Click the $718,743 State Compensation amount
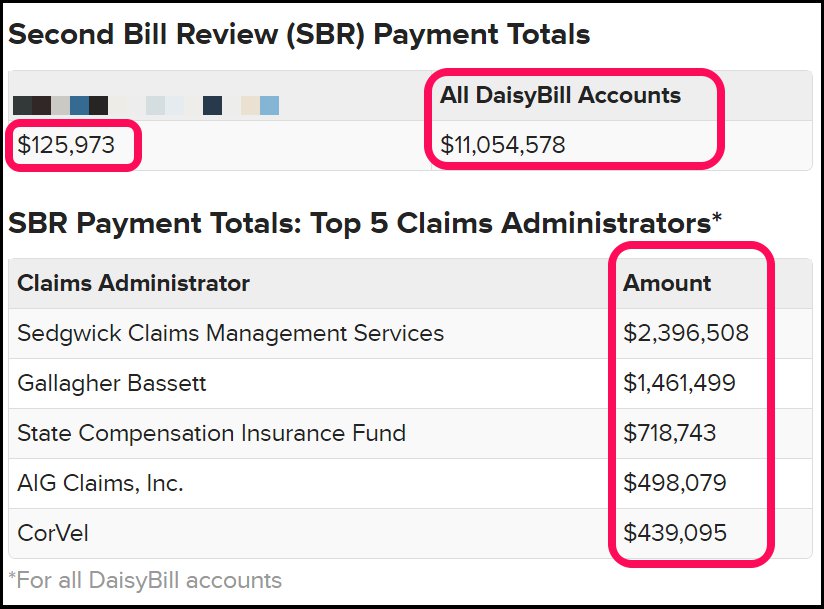Screen dimensions: 824x609 670,433
